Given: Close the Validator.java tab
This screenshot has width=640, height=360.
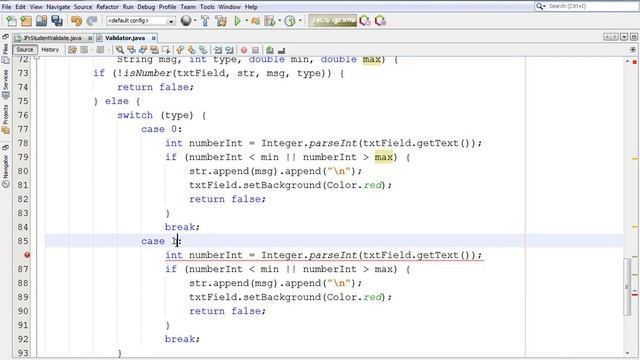Looking at the screenshot, I should [x=153, y=38].
